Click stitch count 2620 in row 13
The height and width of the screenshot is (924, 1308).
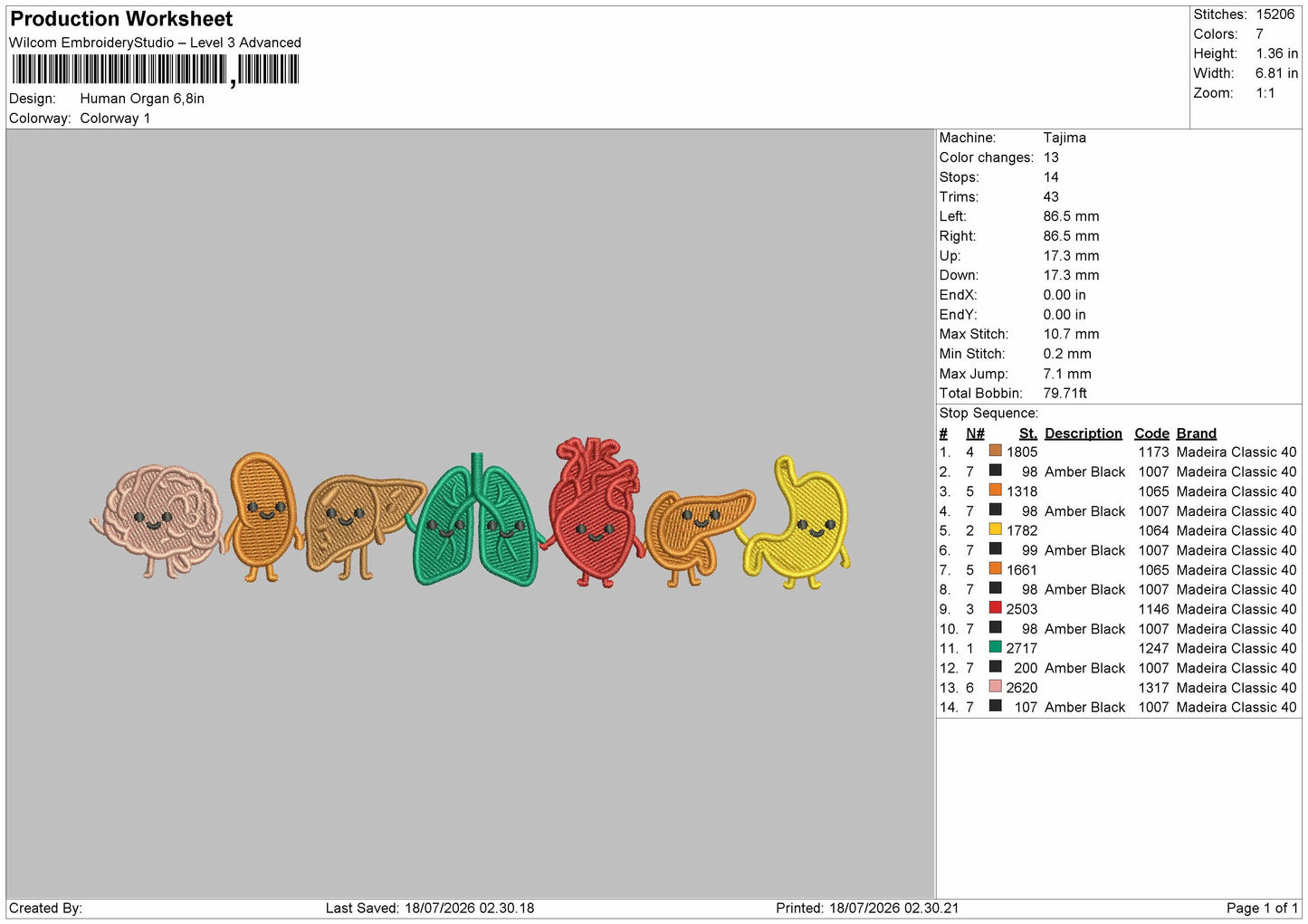click(1022, 688)
